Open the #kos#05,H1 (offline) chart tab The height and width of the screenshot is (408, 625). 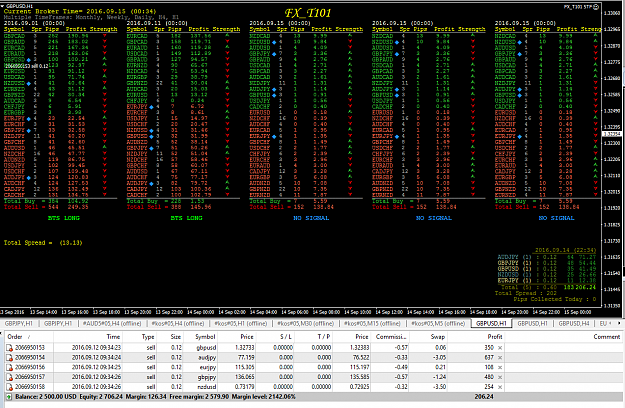pos(240,324)
